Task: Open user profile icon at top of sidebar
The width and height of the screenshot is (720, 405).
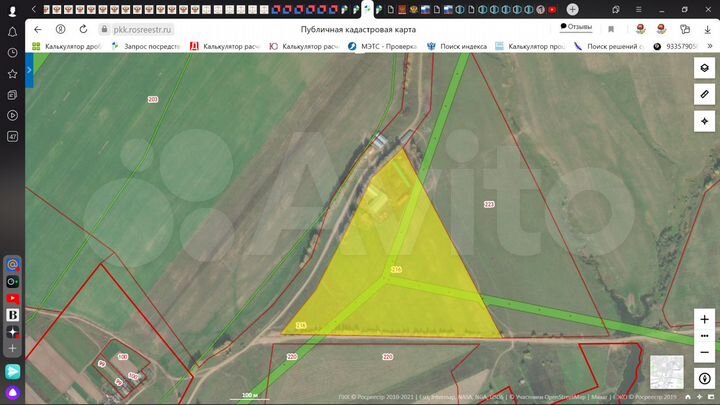Action: [x=12, y=11]
